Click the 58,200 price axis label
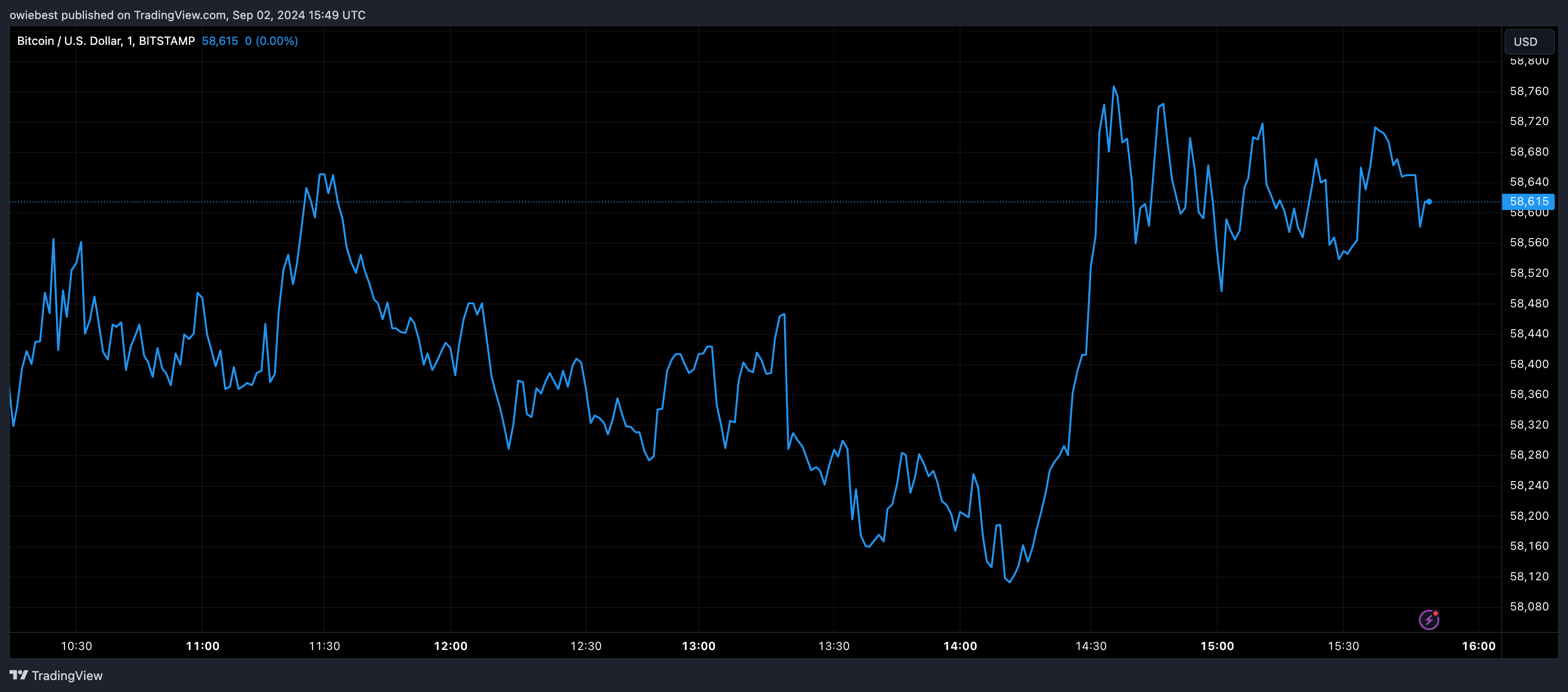Screen dimensions: 1568x692 pyautogui.click(x=1529, y=515)
